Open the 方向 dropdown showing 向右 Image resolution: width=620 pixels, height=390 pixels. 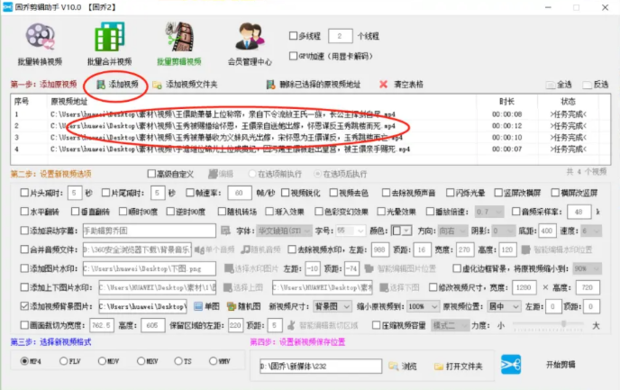point(453,231)
